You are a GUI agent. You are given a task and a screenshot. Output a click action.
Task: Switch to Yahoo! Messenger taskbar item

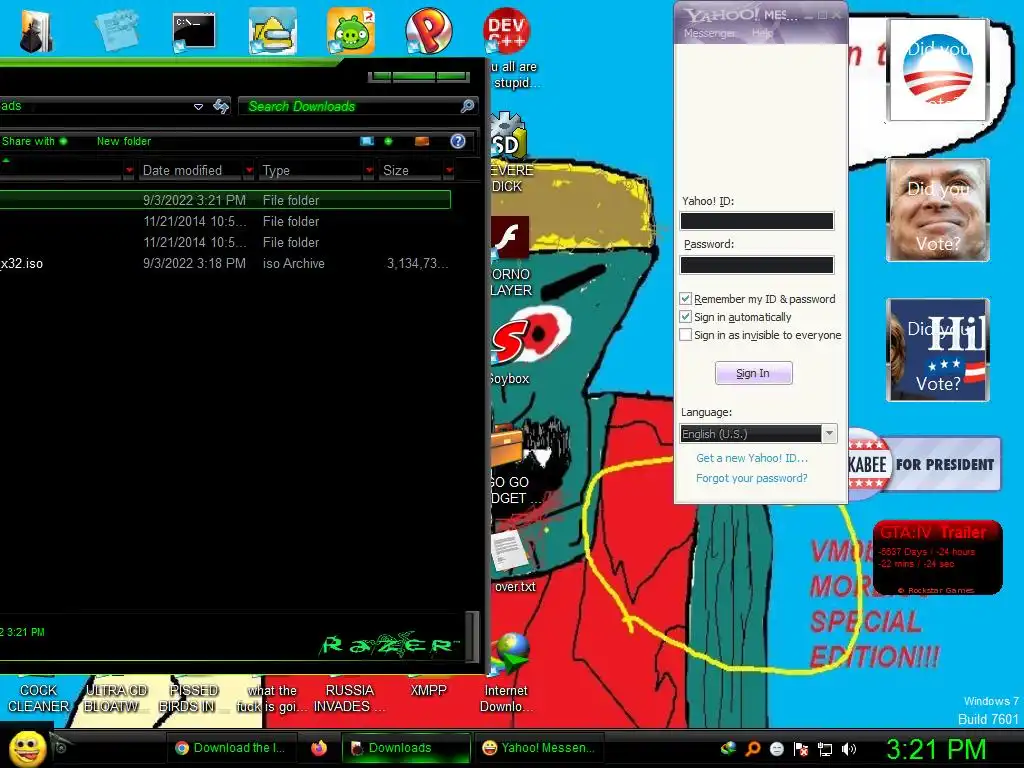point(539,748)
